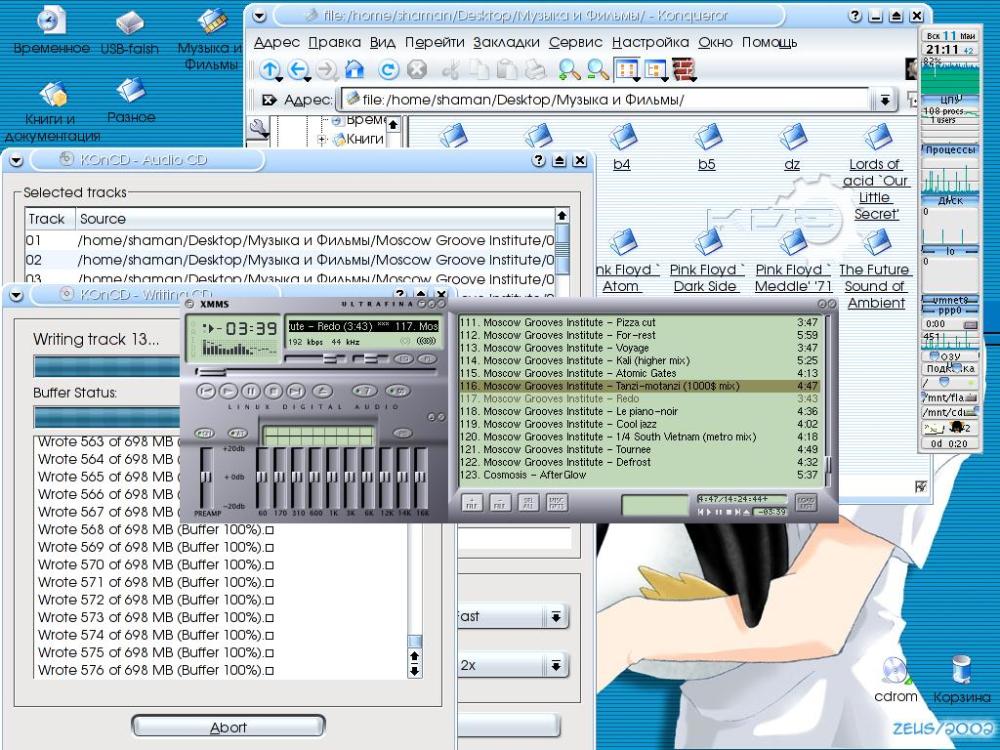Open the USB-flash desktop icon
This screenshot has width=1000, height=750.
point(129,32)
